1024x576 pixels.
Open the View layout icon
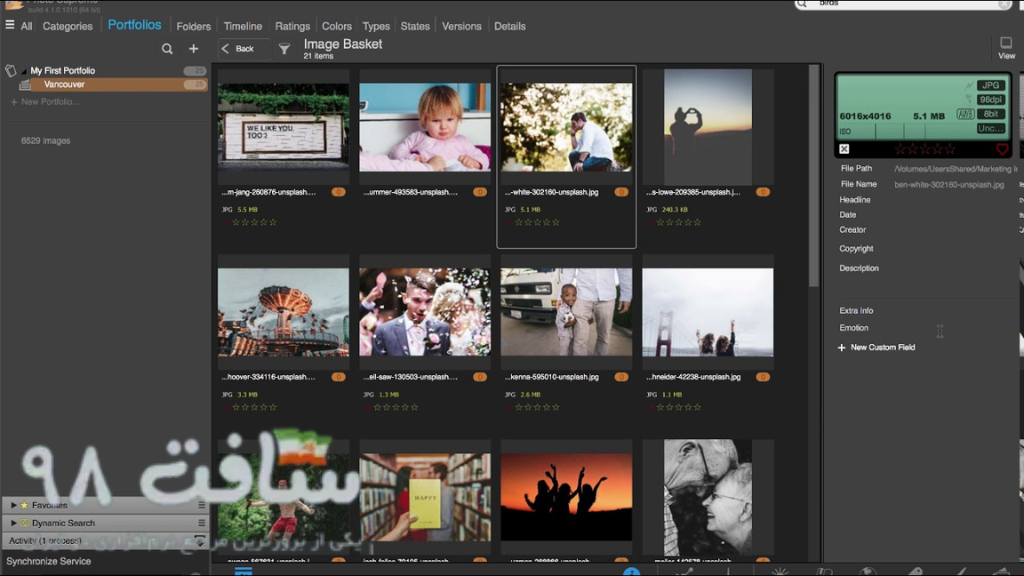point(1006,48)
